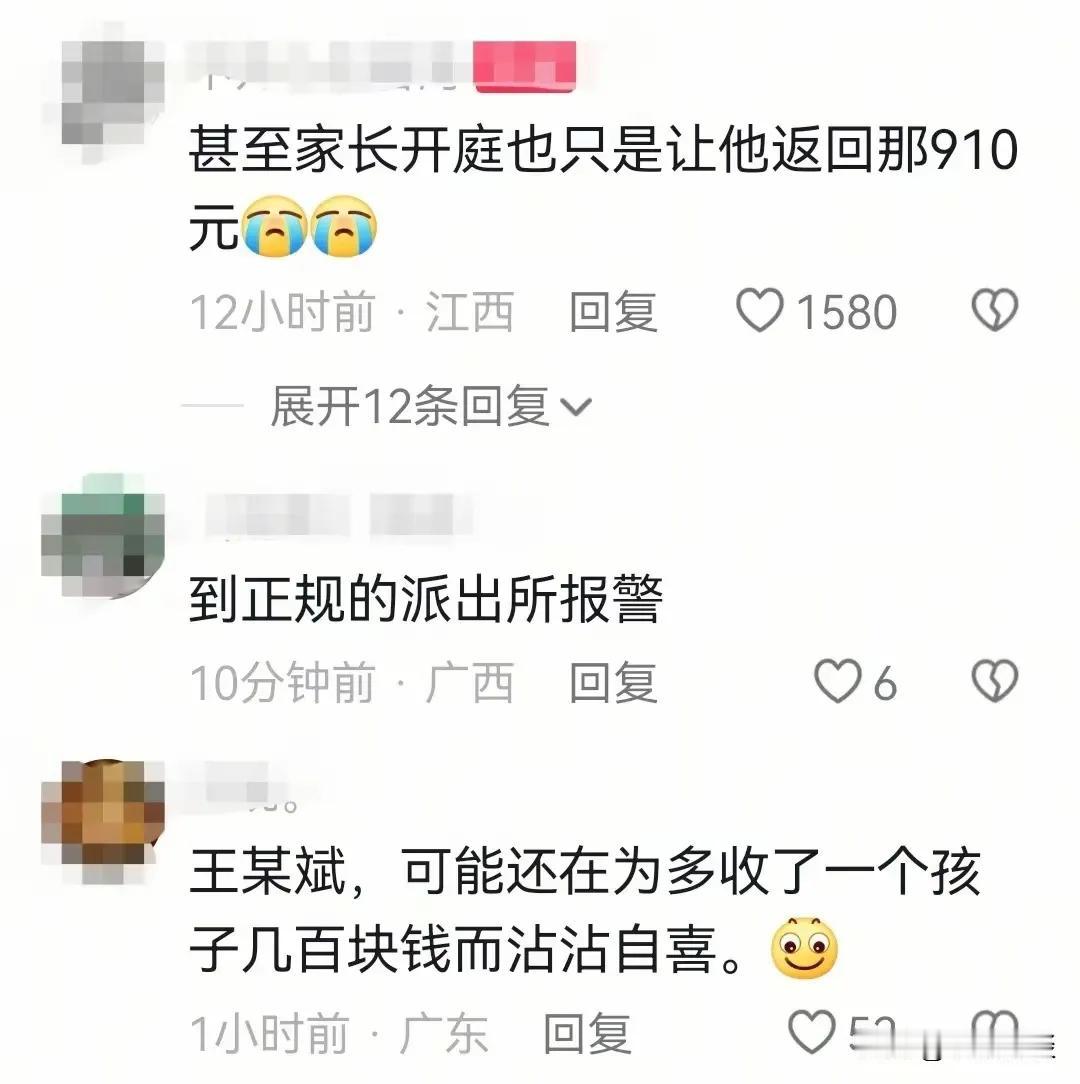Tap 回复 on the 1小时前 Guangdong comment
The image size is (1080, 1084).
click(587, 1034)
